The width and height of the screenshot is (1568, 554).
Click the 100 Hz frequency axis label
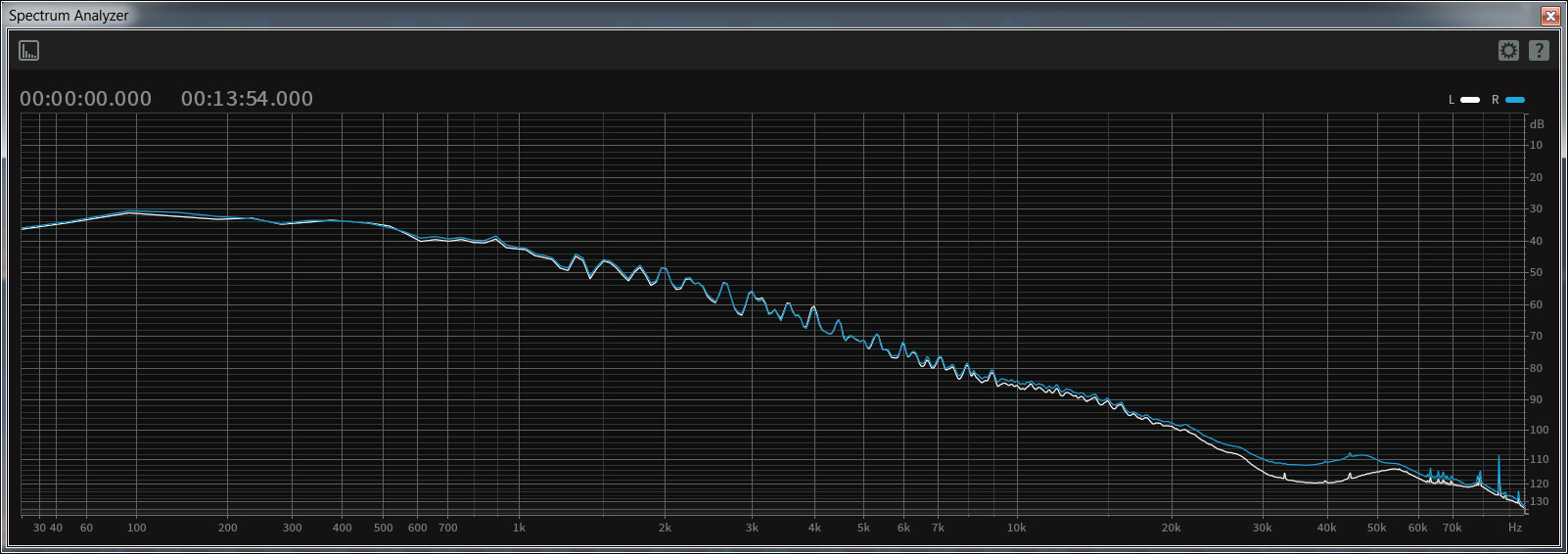136,528
